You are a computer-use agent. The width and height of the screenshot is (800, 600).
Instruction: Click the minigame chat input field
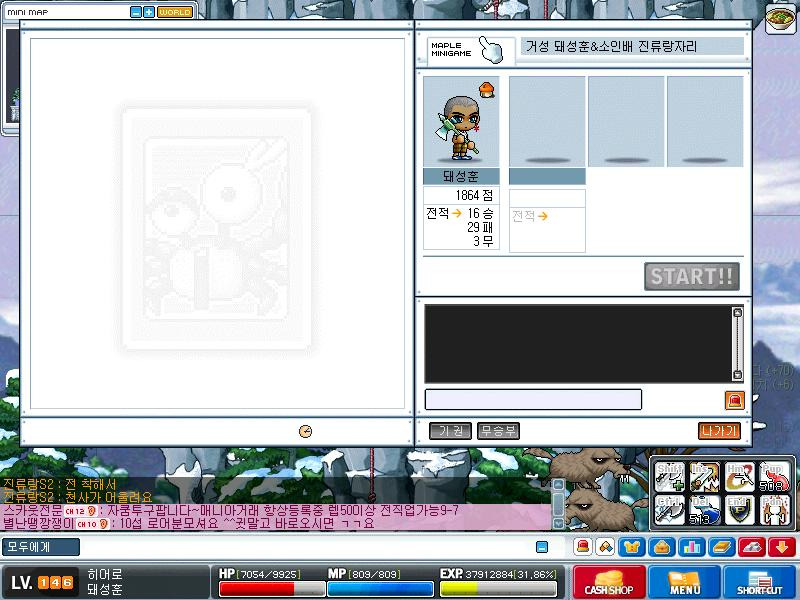(533, 399)
